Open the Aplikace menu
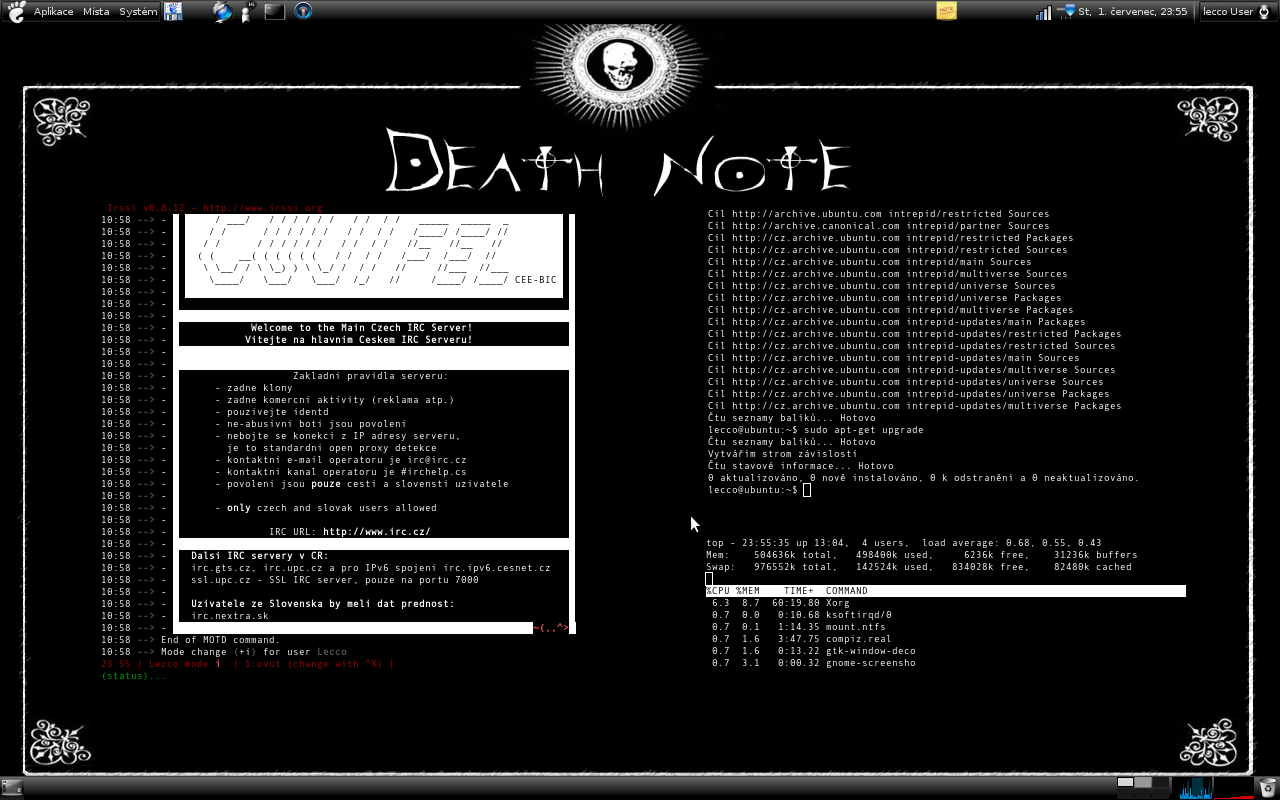 click(x=53, y=12)
